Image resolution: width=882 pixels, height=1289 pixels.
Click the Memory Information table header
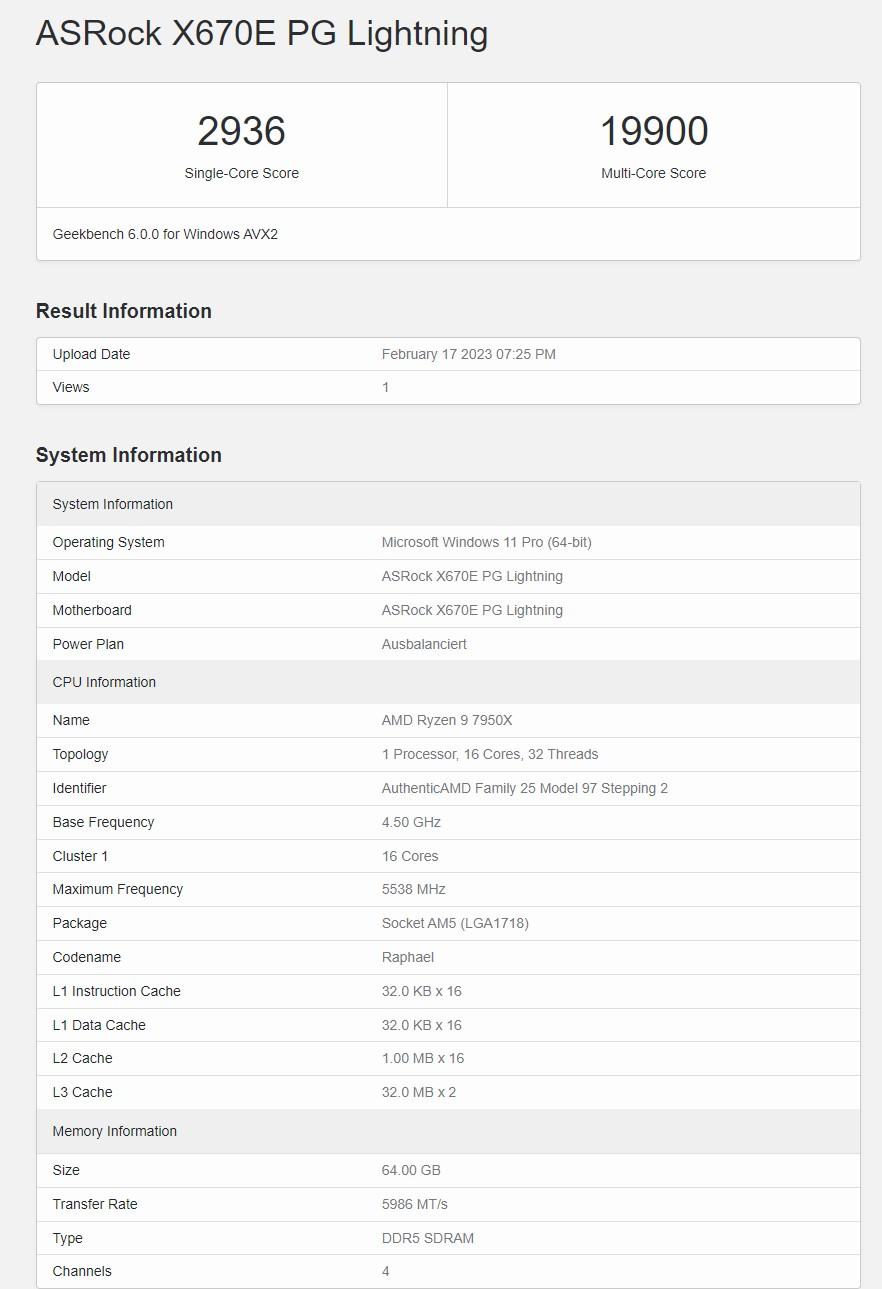pyautogui.click(x=114, y=1131)
